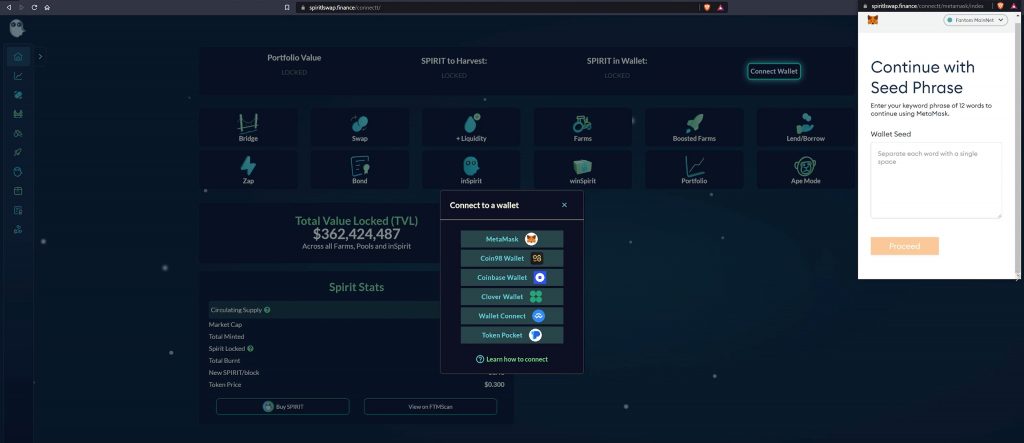Close the Connect to a wallet dialog
Screen dimensions: 1024x443
pos(564,205)
